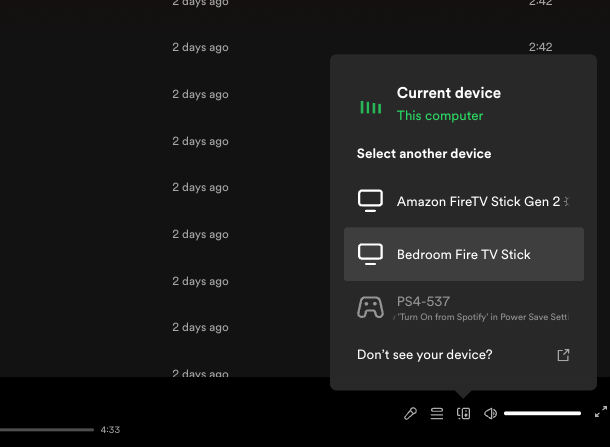The width and height of the screenshot is (610, 447).
Task: Select the PS4-537 device entry
Action: (x=464, y=308)
